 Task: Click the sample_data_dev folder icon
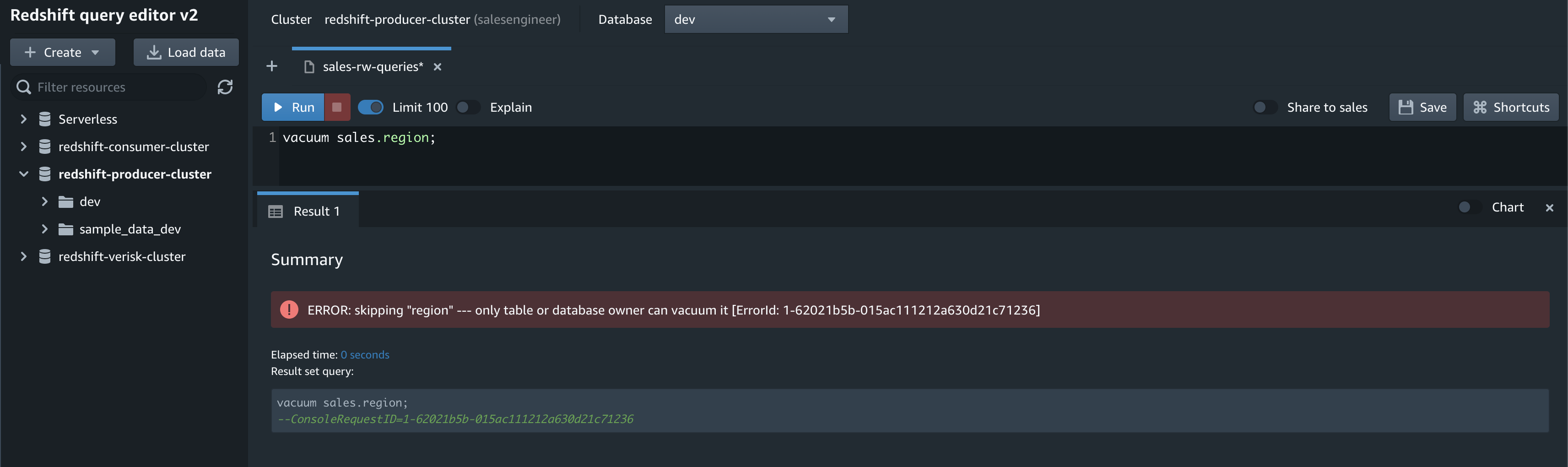[66, 229]
